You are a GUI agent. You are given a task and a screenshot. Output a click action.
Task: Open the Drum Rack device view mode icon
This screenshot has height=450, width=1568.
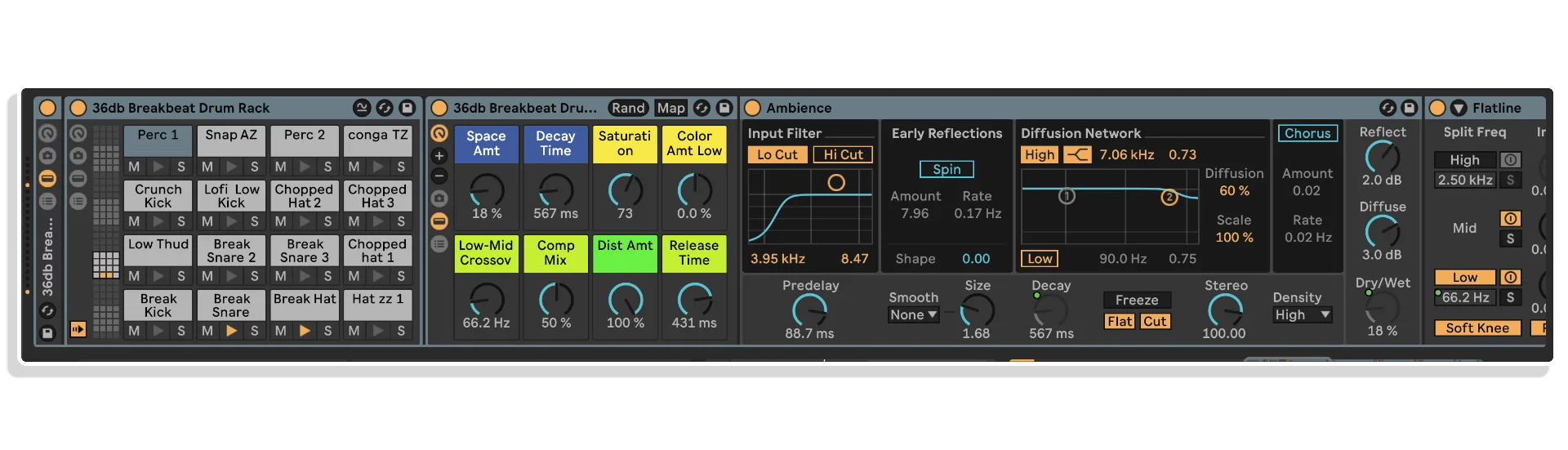pyautogui.click(x=362, y=108)
